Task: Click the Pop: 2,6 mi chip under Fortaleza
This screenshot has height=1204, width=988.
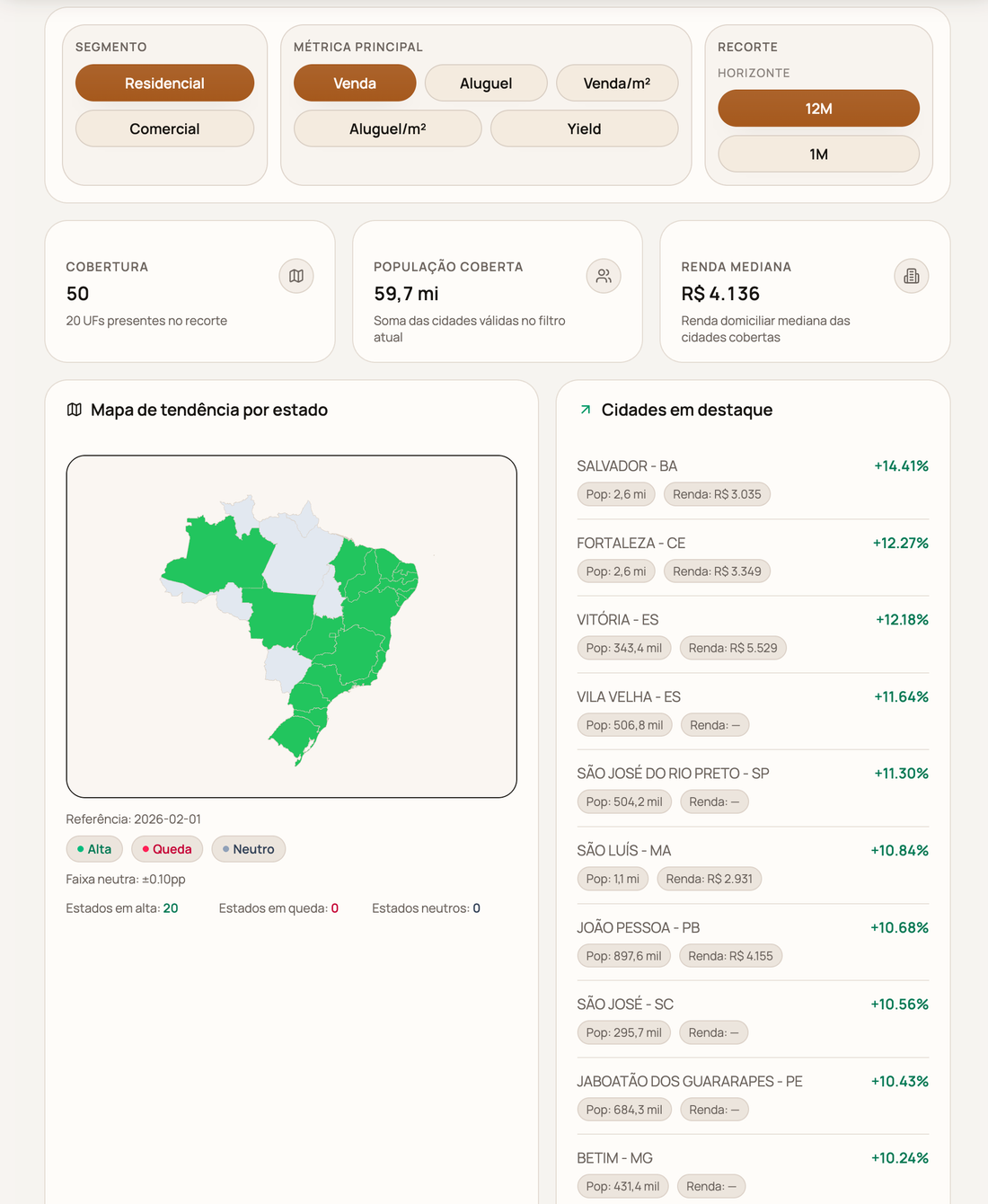Action: pyautogui.click(x=615, y=571)
